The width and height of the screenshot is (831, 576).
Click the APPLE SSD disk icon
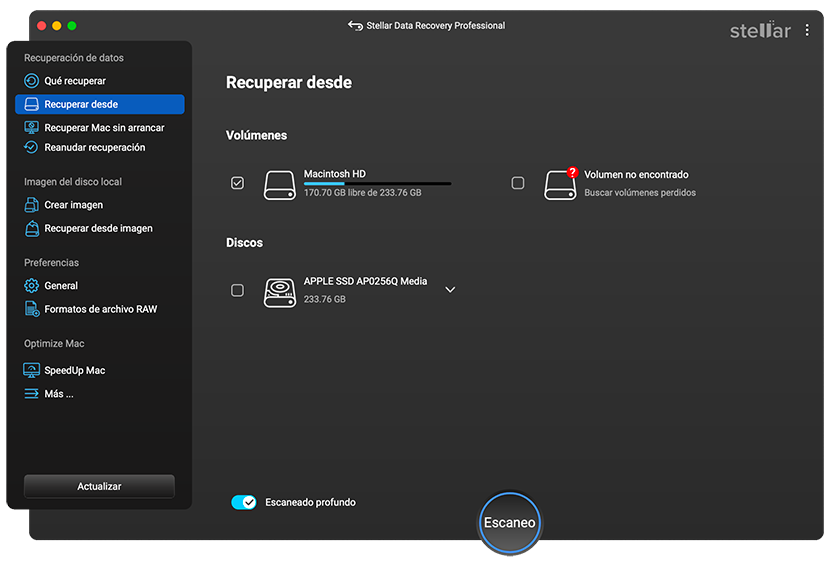click(x=280, y=293)
